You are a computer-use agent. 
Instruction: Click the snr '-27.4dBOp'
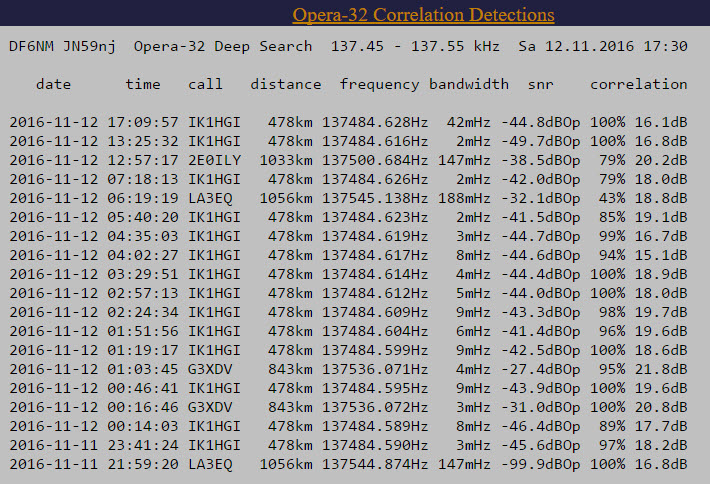(541, 369)
